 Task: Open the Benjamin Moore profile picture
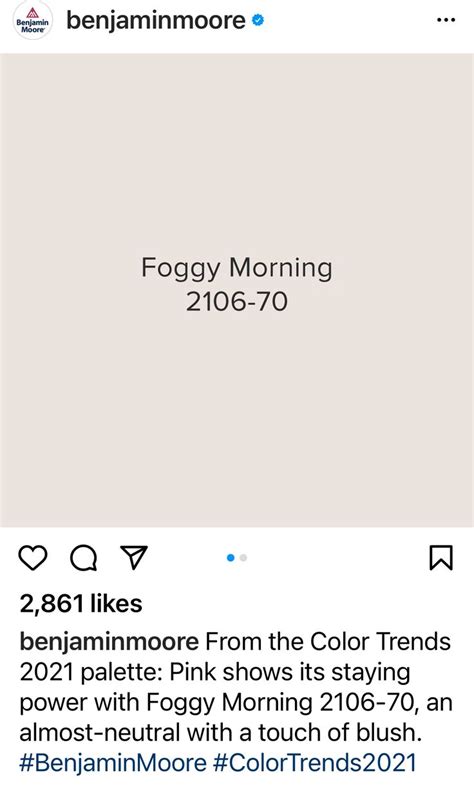coord(33,21)
